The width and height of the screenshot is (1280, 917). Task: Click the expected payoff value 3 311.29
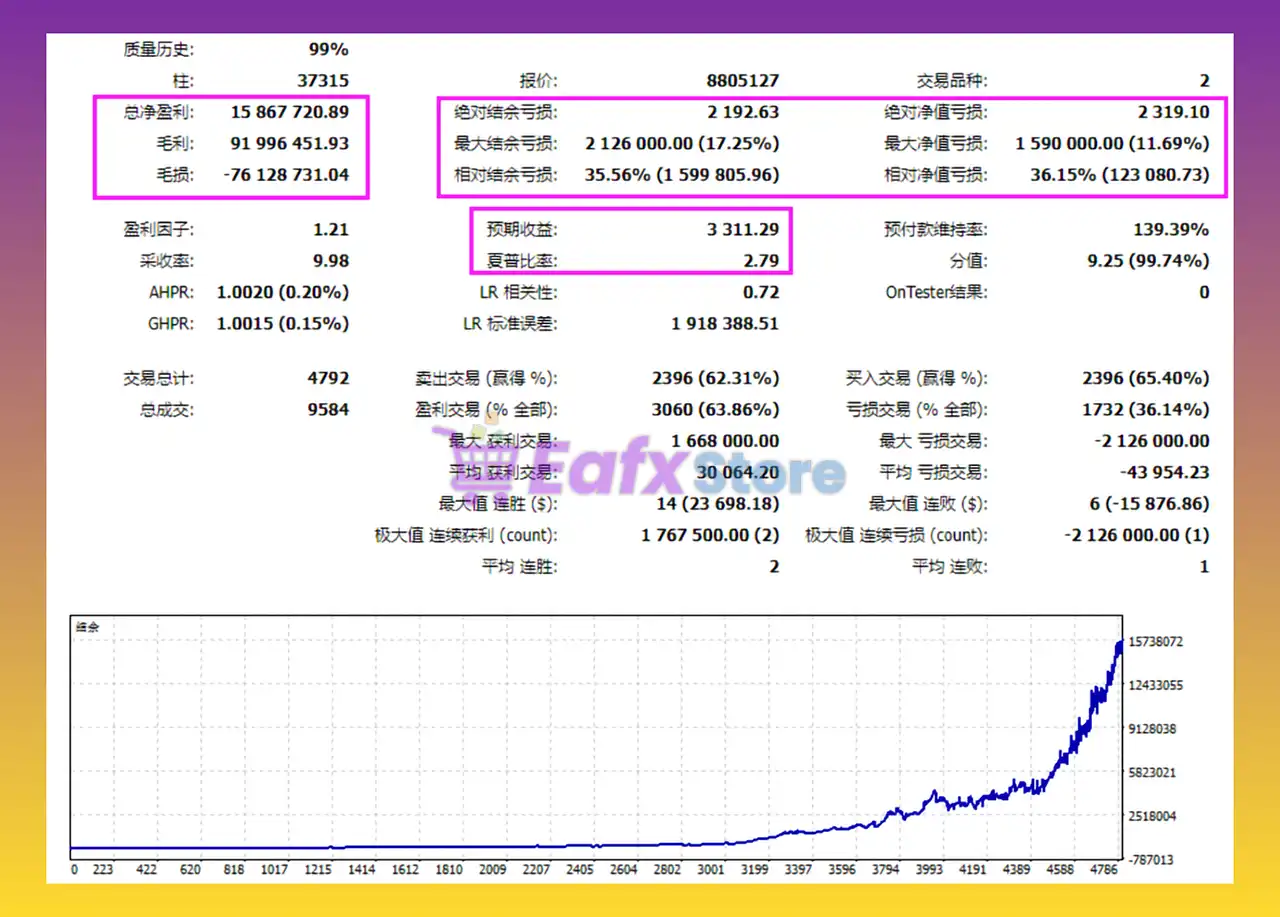(742, 230)
